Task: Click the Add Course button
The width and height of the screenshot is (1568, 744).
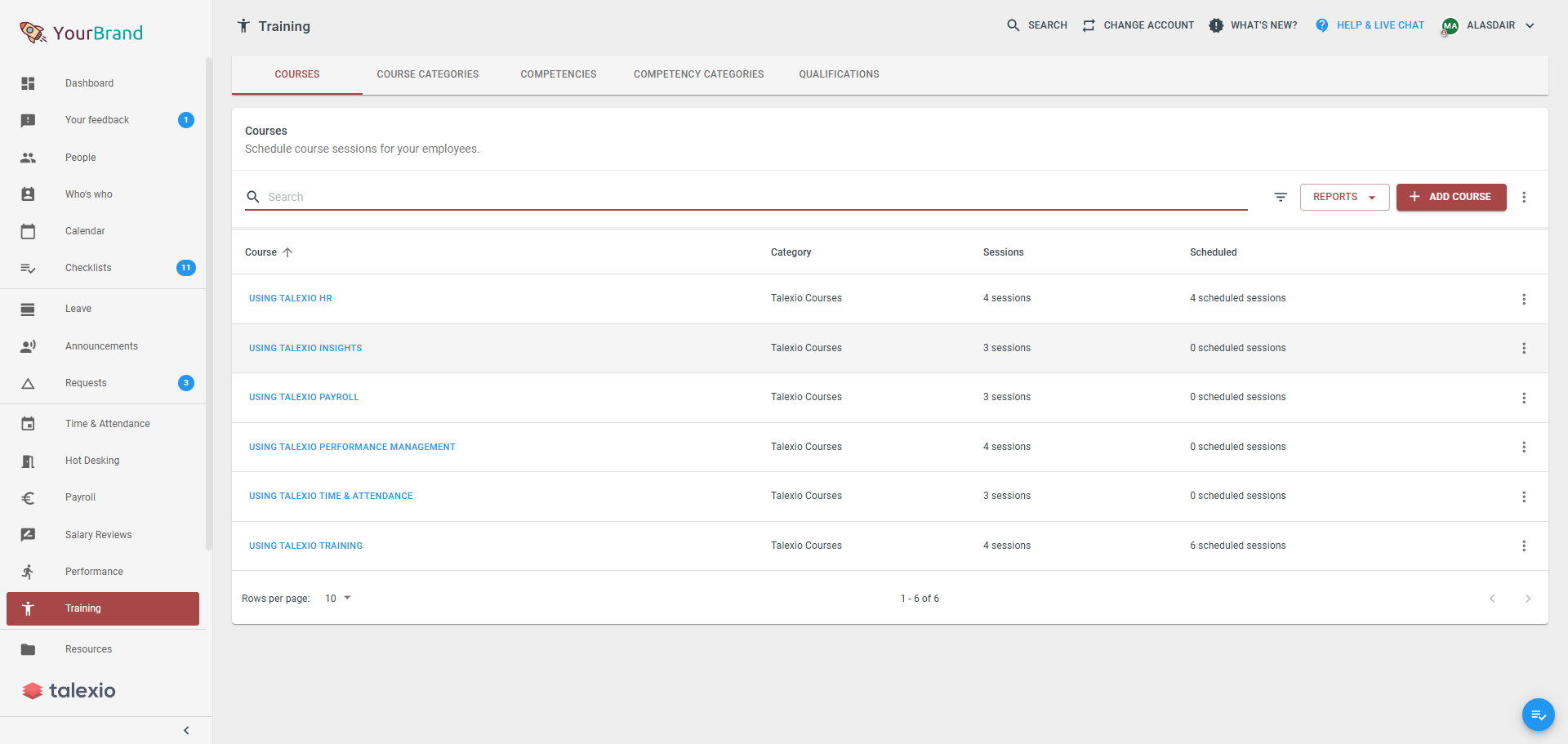Action: 1451,197
